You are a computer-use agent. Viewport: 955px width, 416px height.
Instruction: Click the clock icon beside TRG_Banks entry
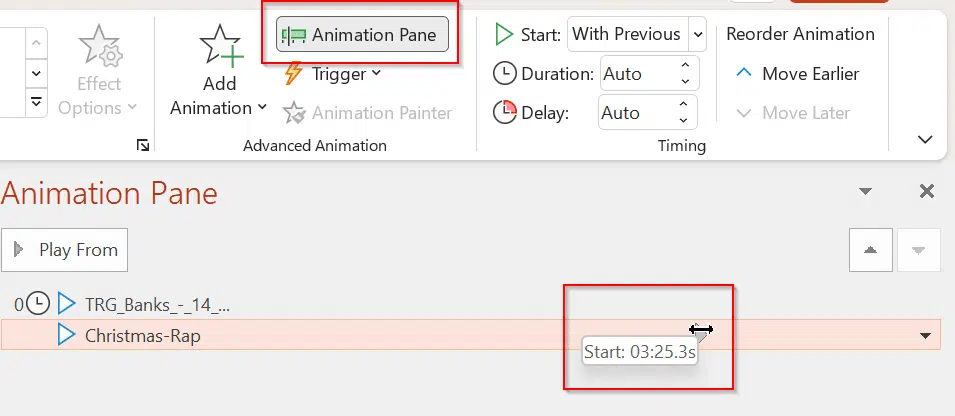38,303
